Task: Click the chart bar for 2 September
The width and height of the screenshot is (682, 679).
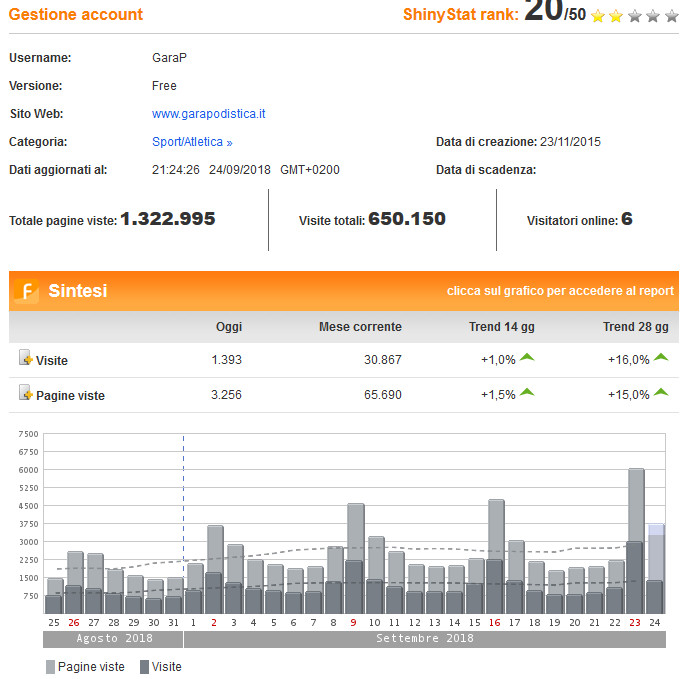Action: click(215, 569)
